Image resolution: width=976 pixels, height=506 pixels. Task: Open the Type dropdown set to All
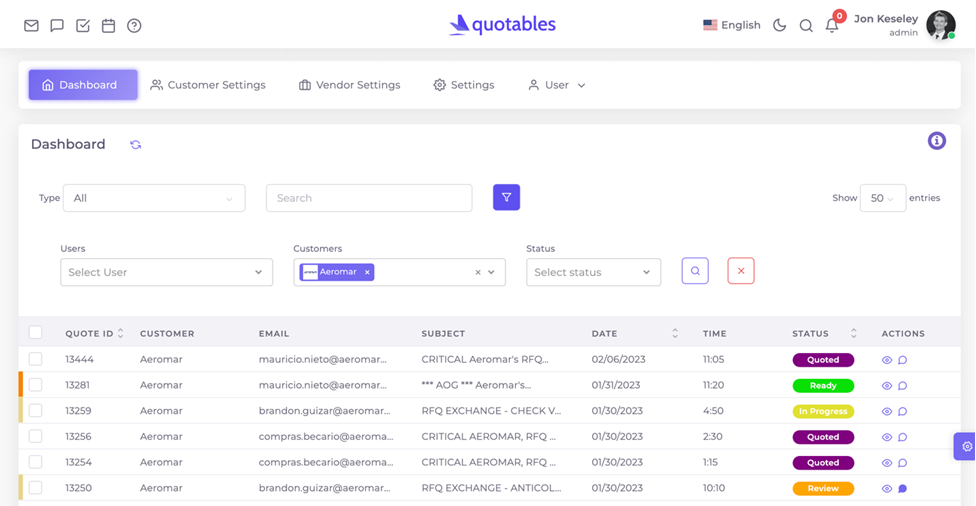tap(154, 198)
